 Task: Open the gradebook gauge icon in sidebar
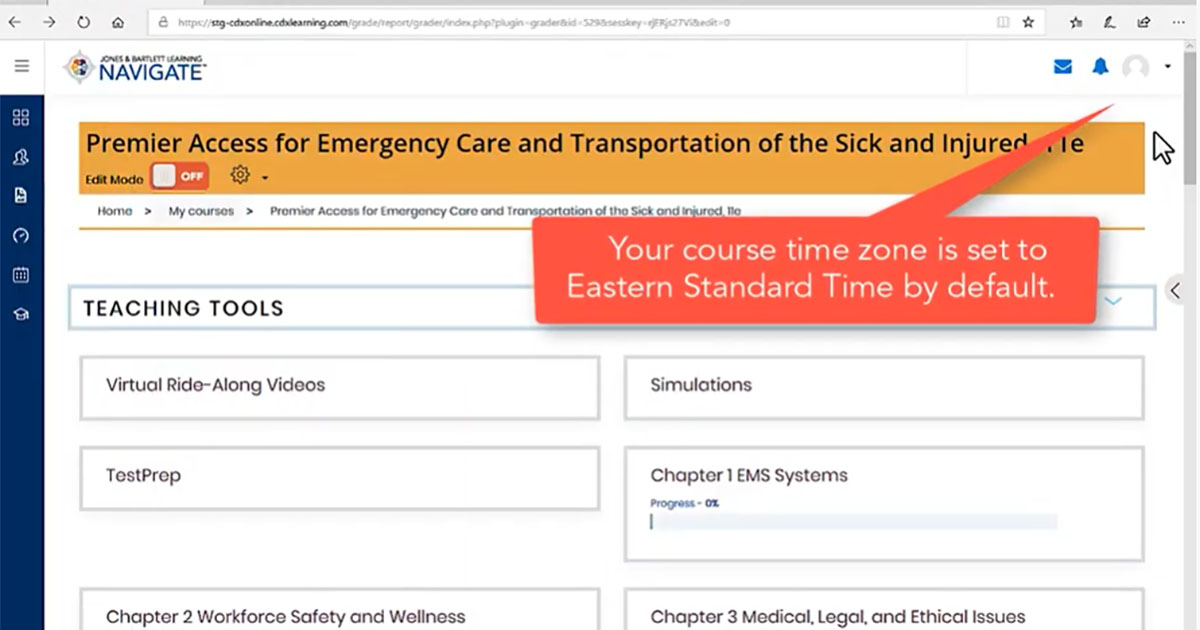point(21,236)
